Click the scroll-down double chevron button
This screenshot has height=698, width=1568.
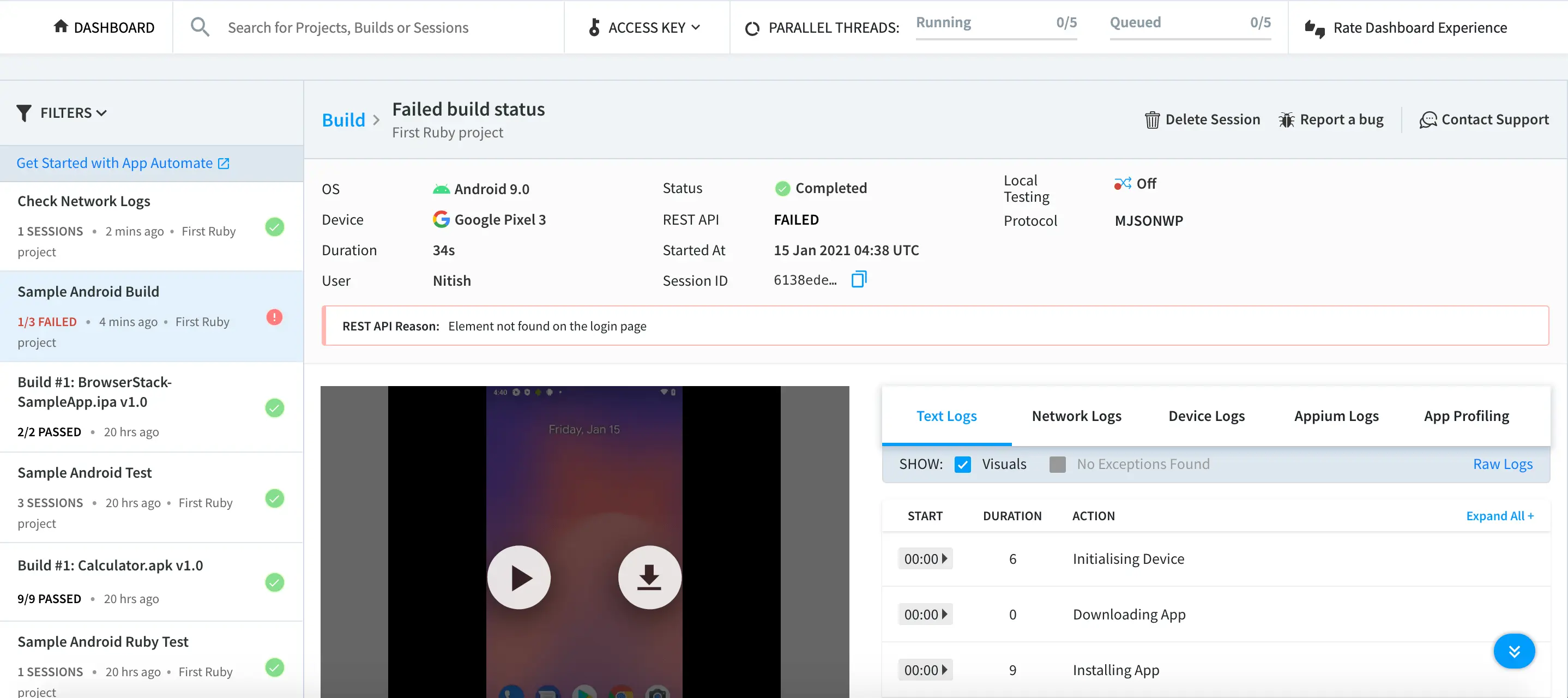pyautogui.click(x=1513, y=651)
